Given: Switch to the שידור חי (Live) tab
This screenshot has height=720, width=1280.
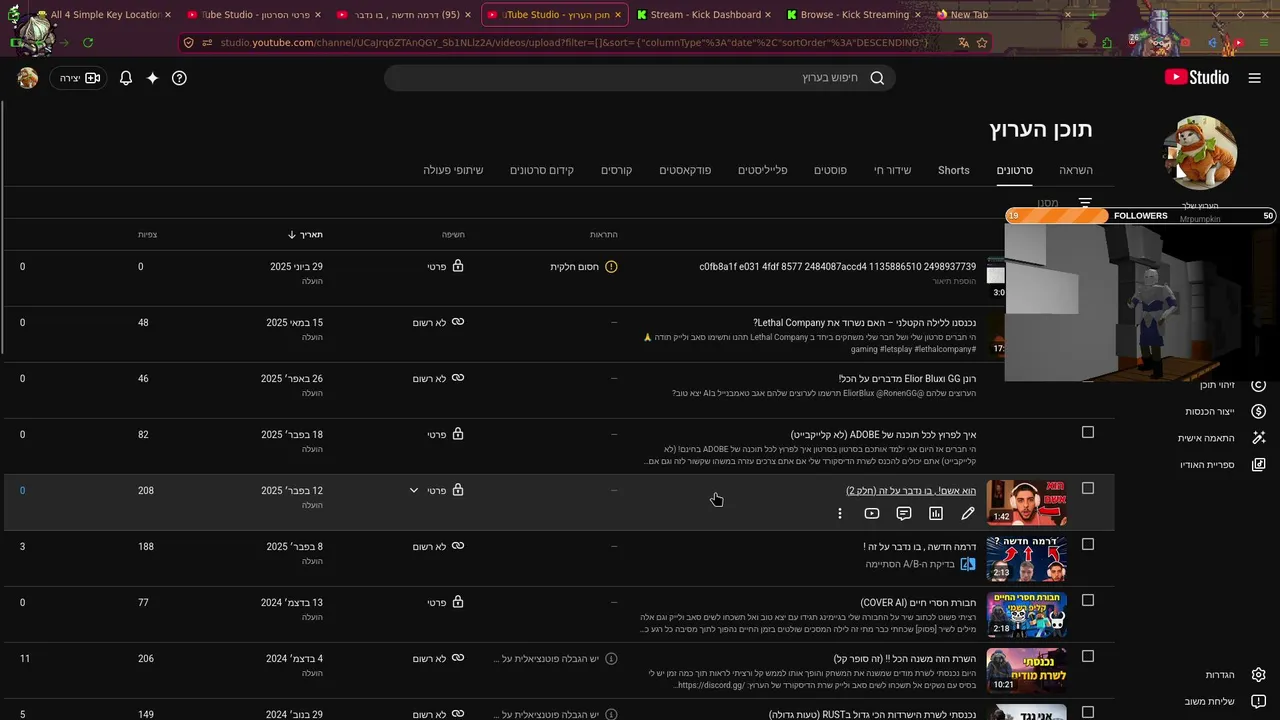Looking at the screenshot, I should click(x=893, y=170).
